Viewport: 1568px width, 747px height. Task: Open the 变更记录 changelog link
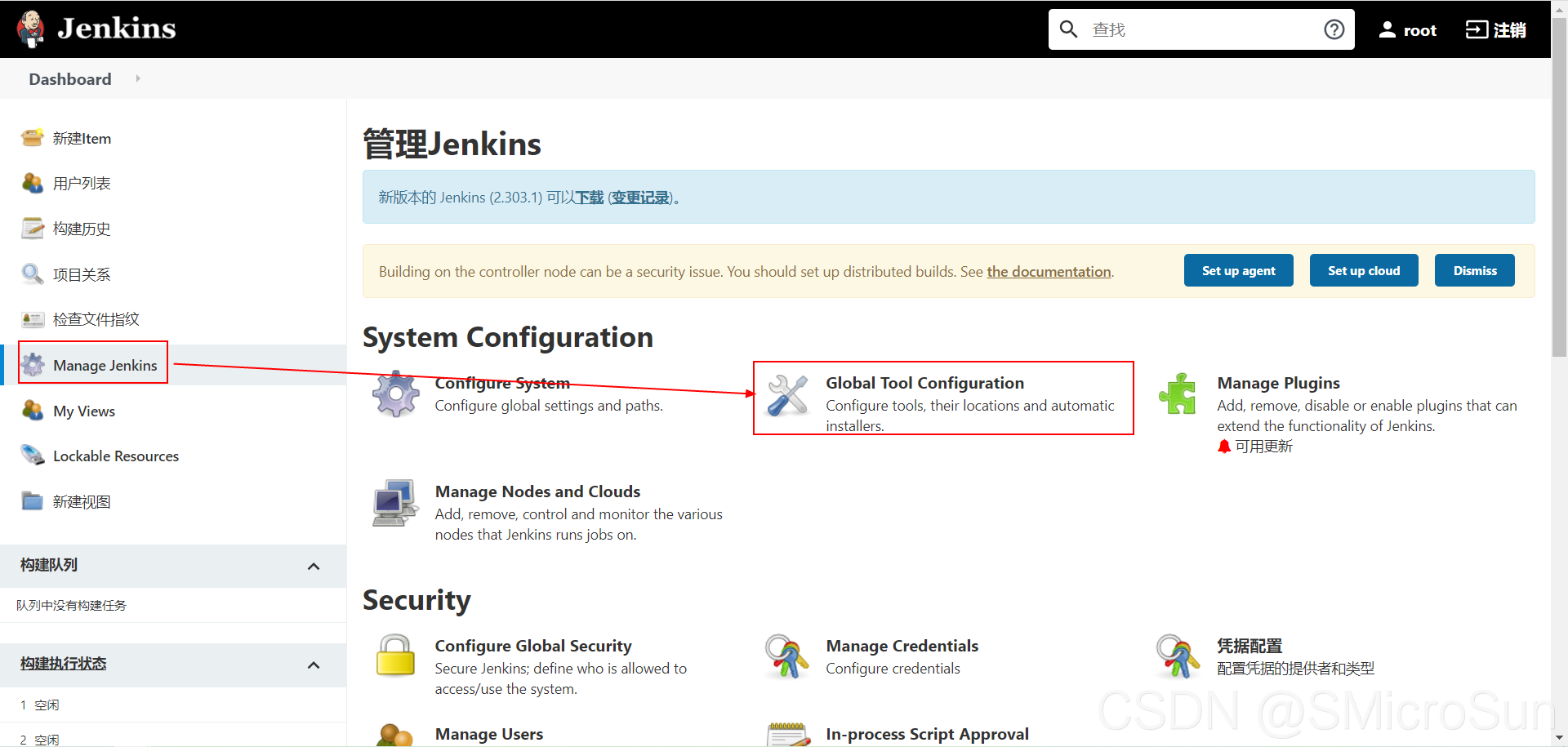click(640, 198)
